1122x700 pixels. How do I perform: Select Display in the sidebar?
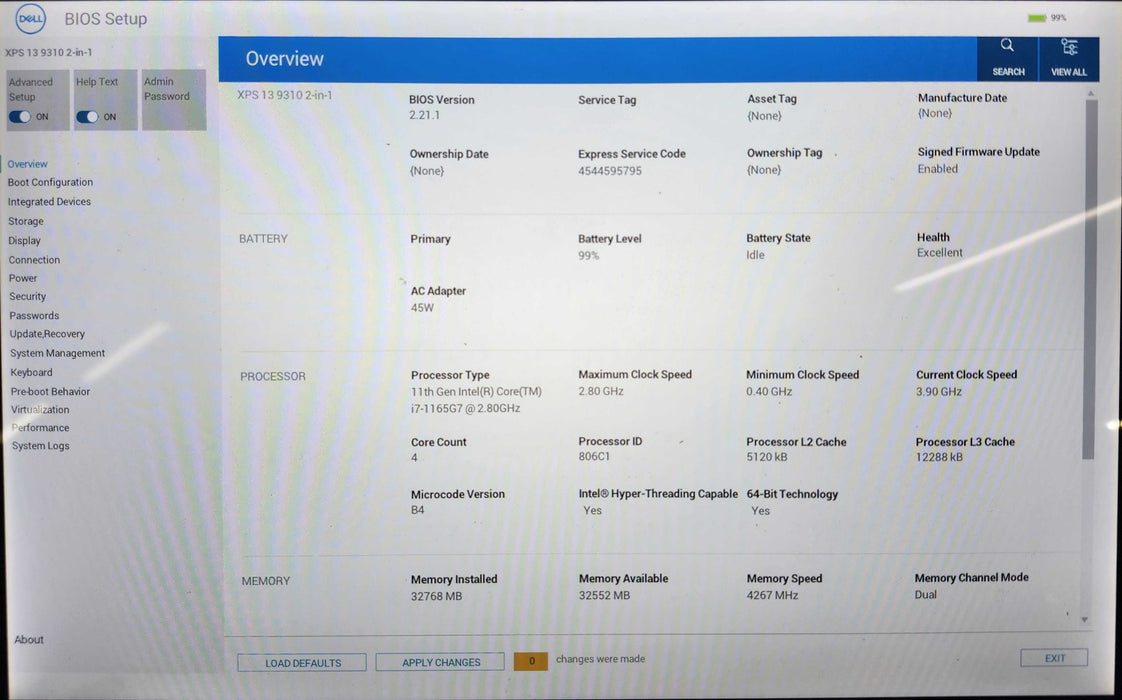coord(24,240)
